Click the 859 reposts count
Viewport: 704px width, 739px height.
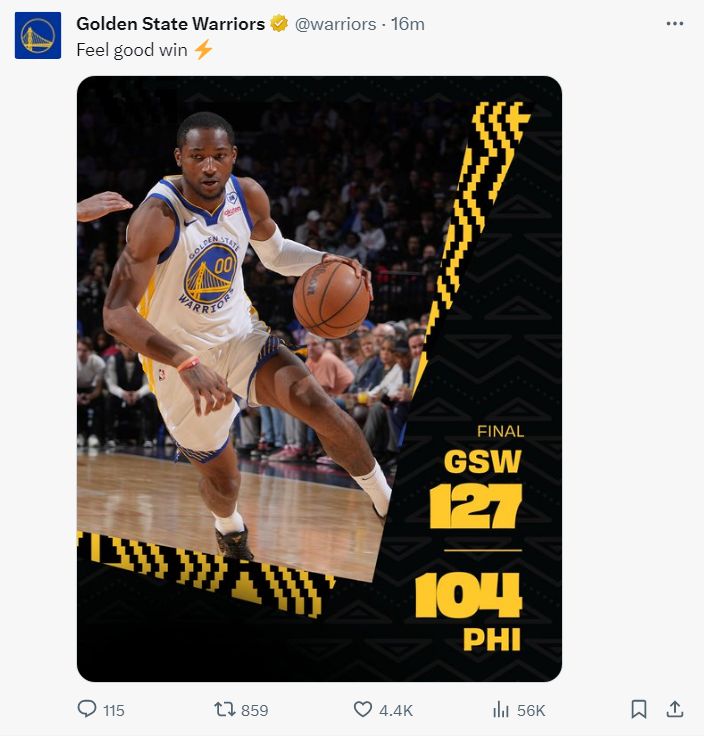click(255, 710)
